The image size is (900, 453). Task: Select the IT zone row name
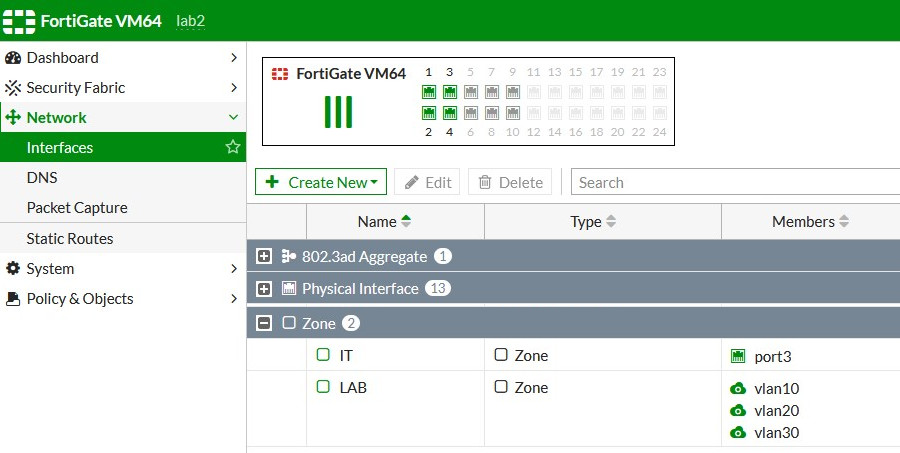346,355
